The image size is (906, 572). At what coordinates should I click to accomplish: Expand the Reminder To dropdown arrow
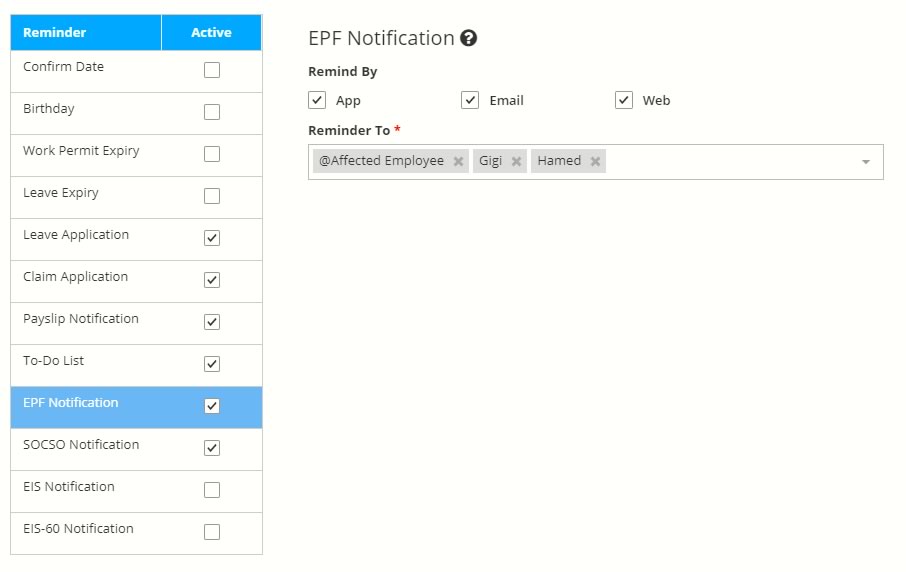[866, 162]
